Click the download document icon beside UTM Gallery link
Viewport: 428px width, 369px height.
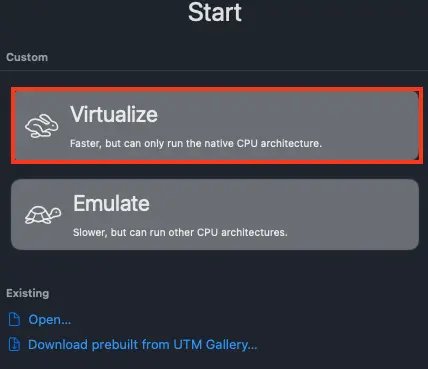[x=14, y=344]
